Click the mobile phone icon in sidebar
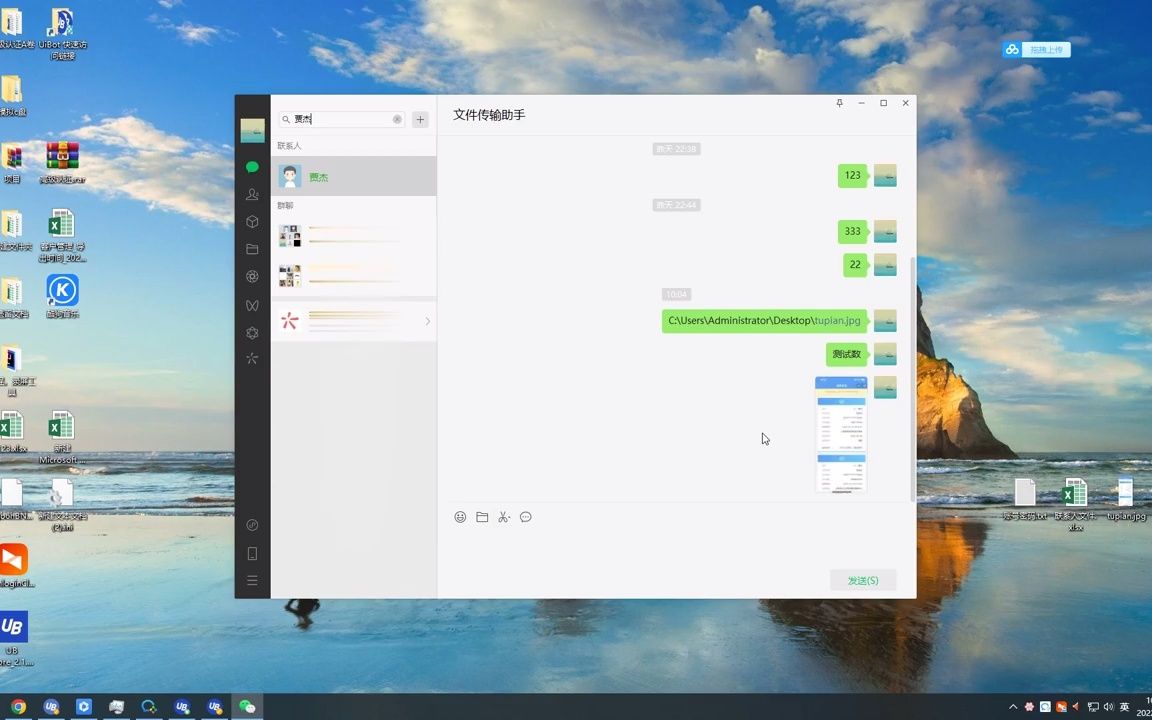 (x=252, y=553)
